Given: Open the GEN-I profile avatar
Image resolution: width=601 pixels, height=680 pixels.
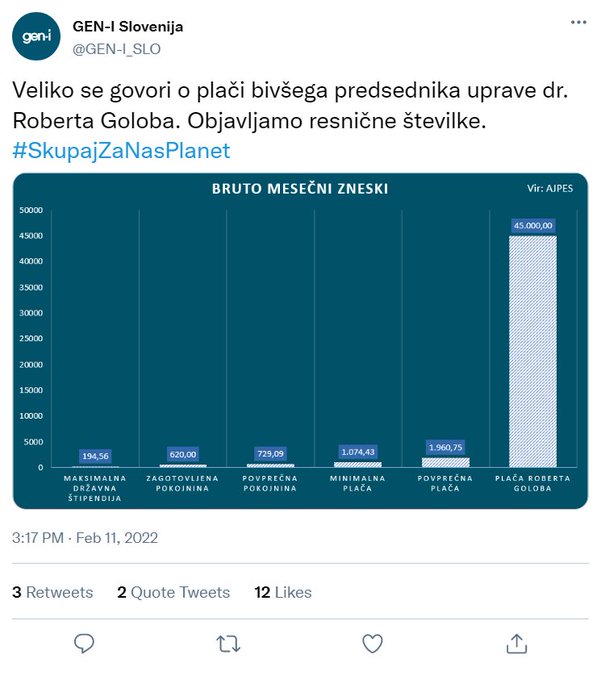Looking at the screenshot, I should [36, 36].
